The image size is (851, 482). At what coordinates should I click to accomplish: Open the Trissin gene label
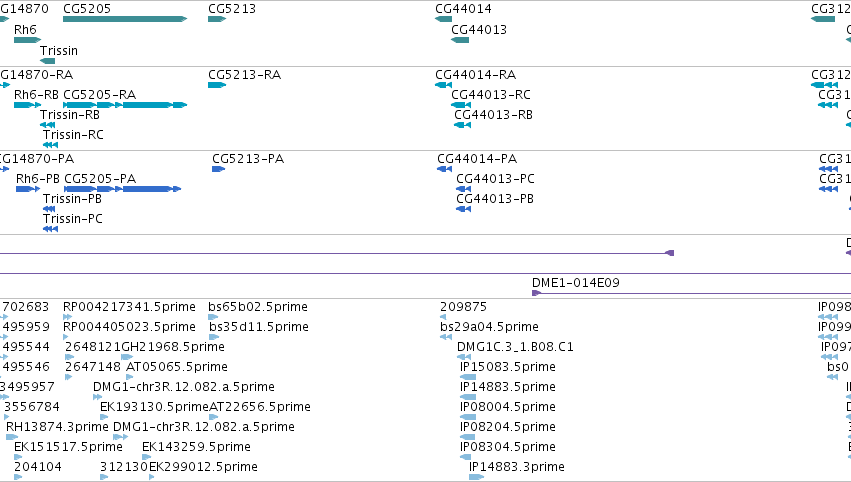[x=59, y=50]
